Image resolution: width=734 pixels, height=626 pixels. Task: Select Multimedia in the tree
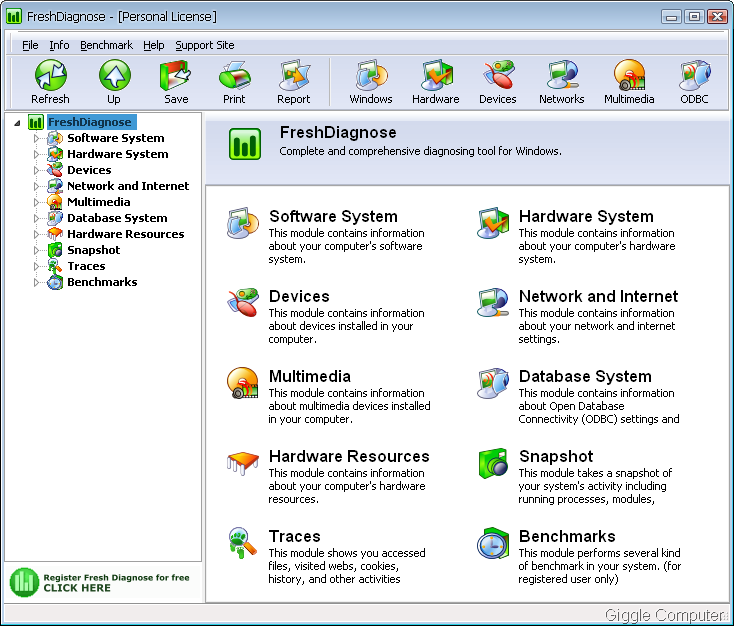98,202
